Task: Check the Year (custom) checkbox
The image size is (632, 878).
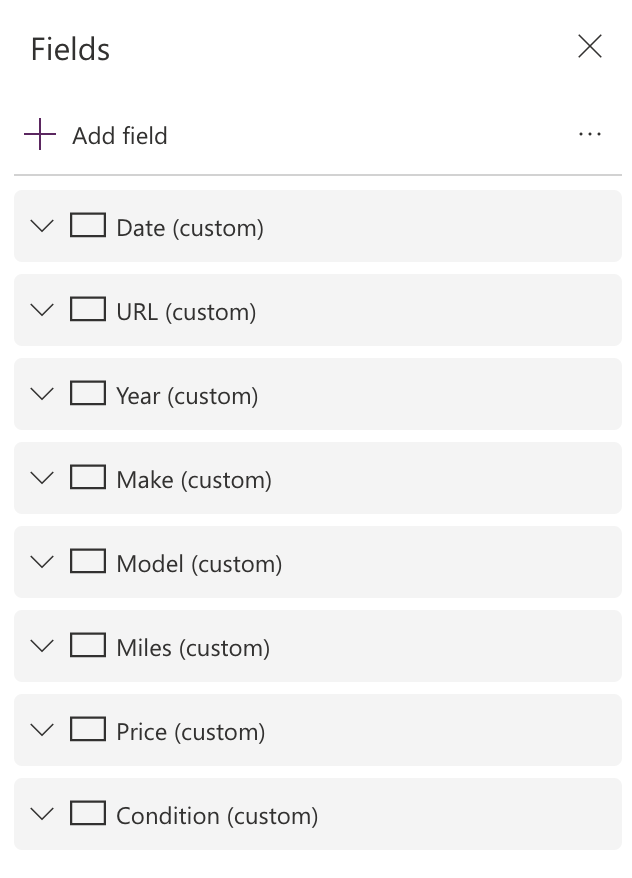Action: 88,393
